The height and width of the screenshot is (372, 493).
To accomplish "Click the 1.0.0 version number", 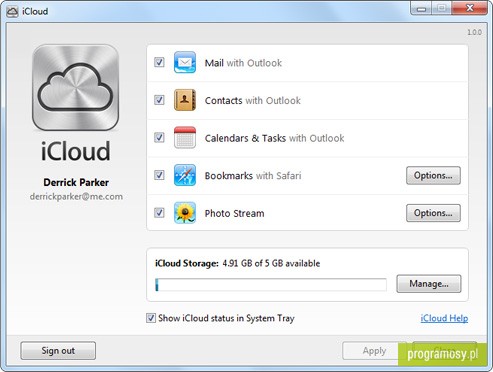I will (474, 32).
